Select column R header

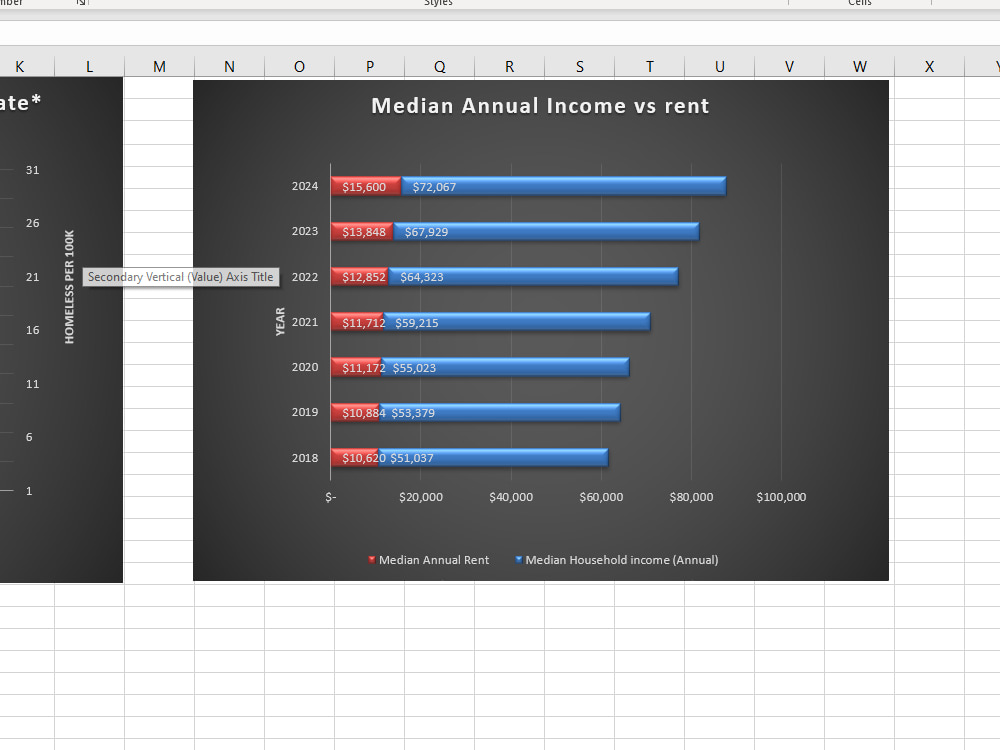[x=510, y=66]
